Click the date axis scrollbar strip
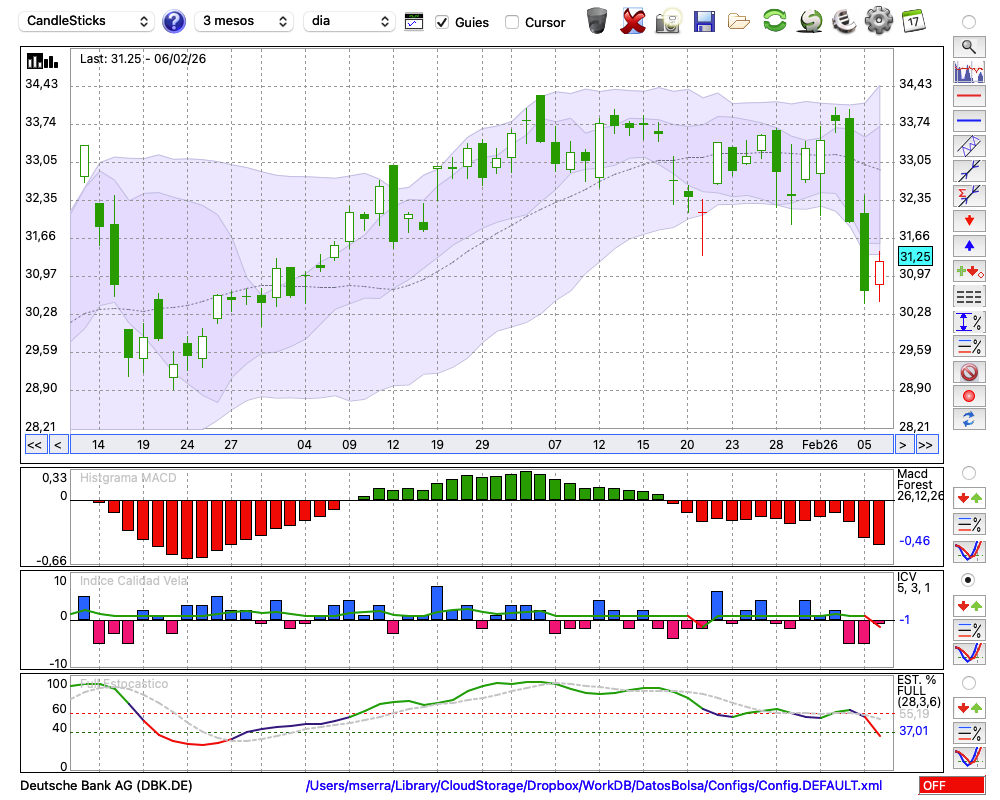 pos(482,445)
